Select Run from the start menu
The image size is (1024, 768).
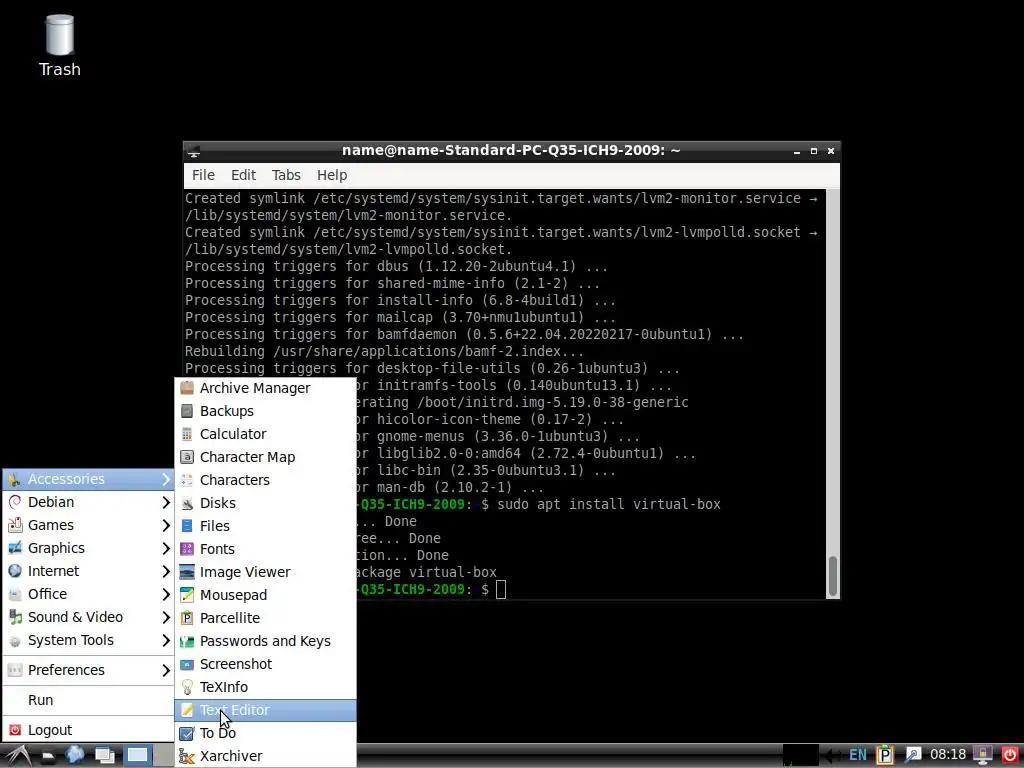[x=88, y=700]
